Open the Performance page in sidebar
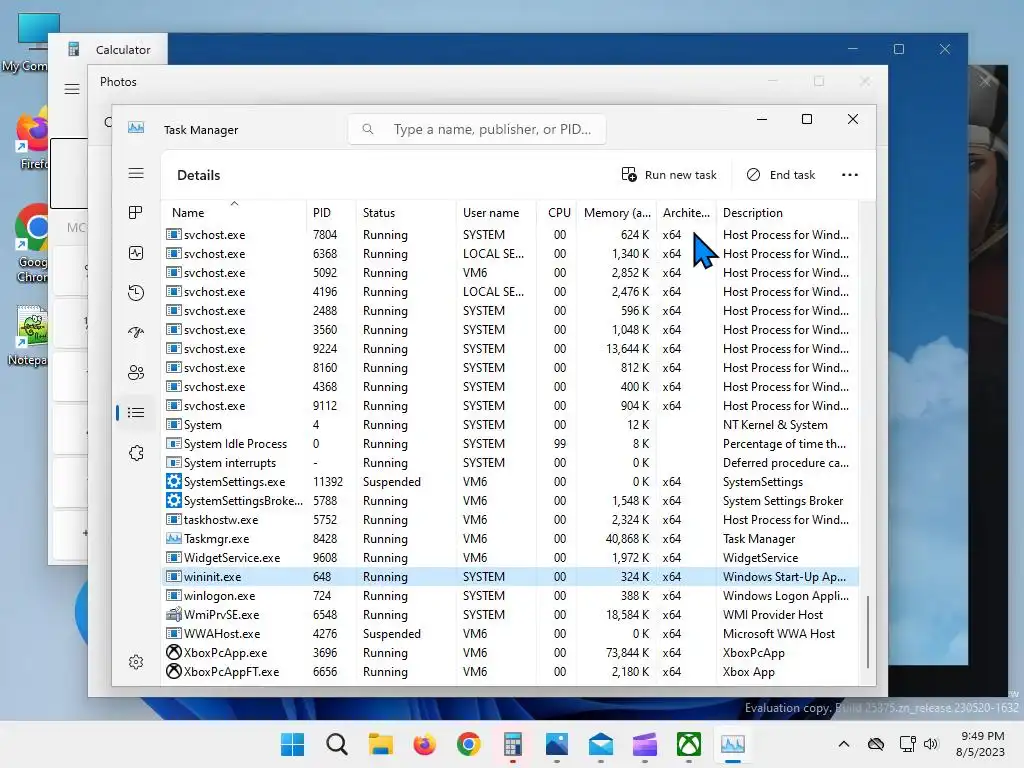1024x768 pixels. 136,253
